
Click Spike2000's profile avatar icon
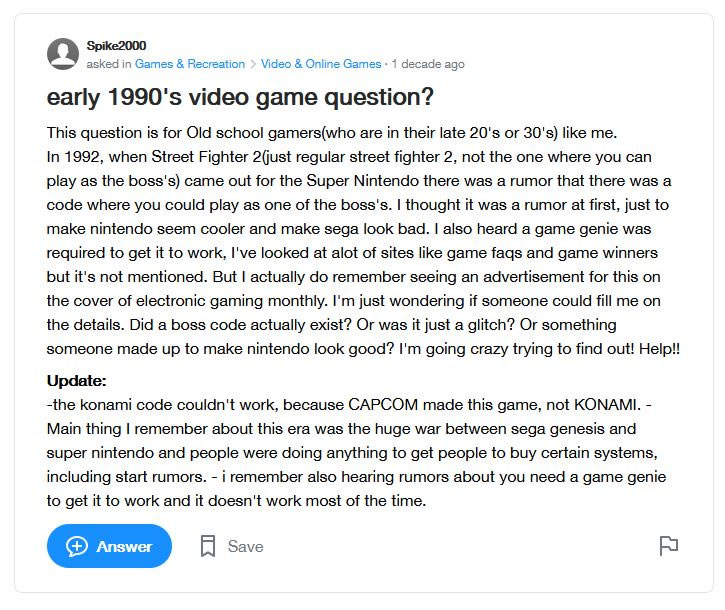63,54
